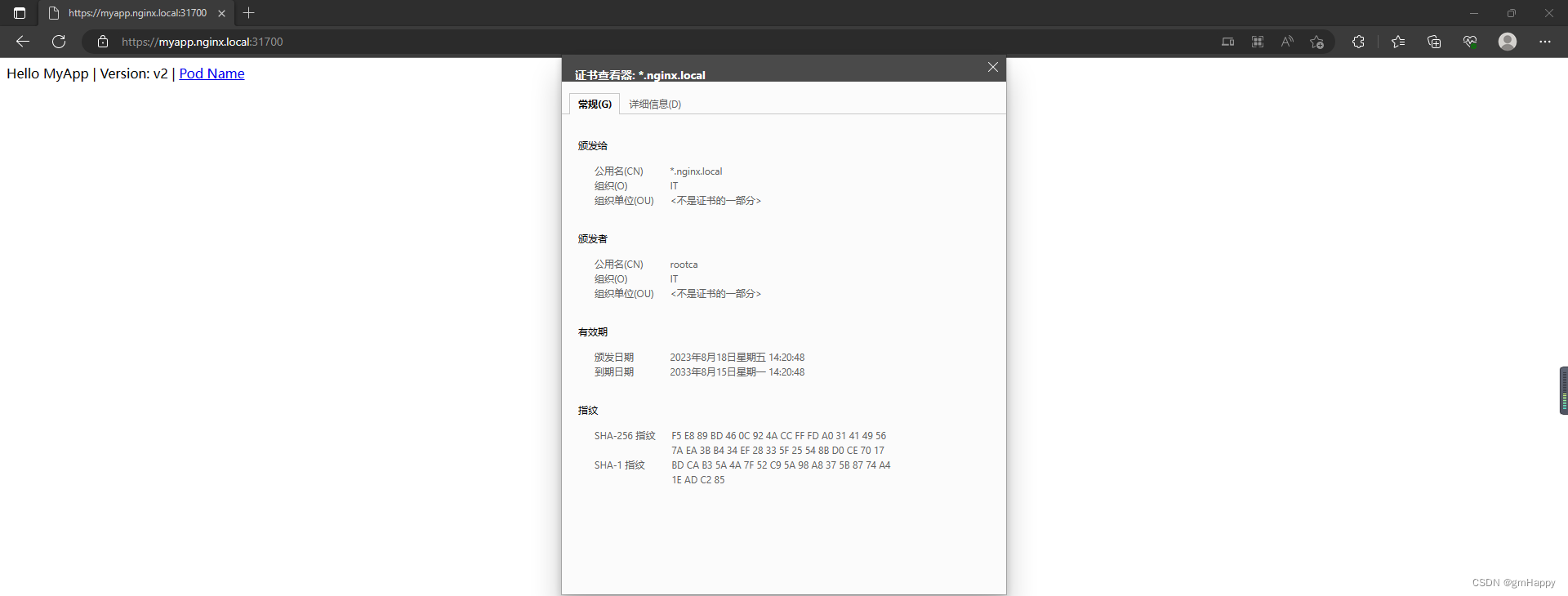Viewport: 1568px width, 596px height.
Task: Open Settings and more ellipsis menu
Action: (1545, 42)
